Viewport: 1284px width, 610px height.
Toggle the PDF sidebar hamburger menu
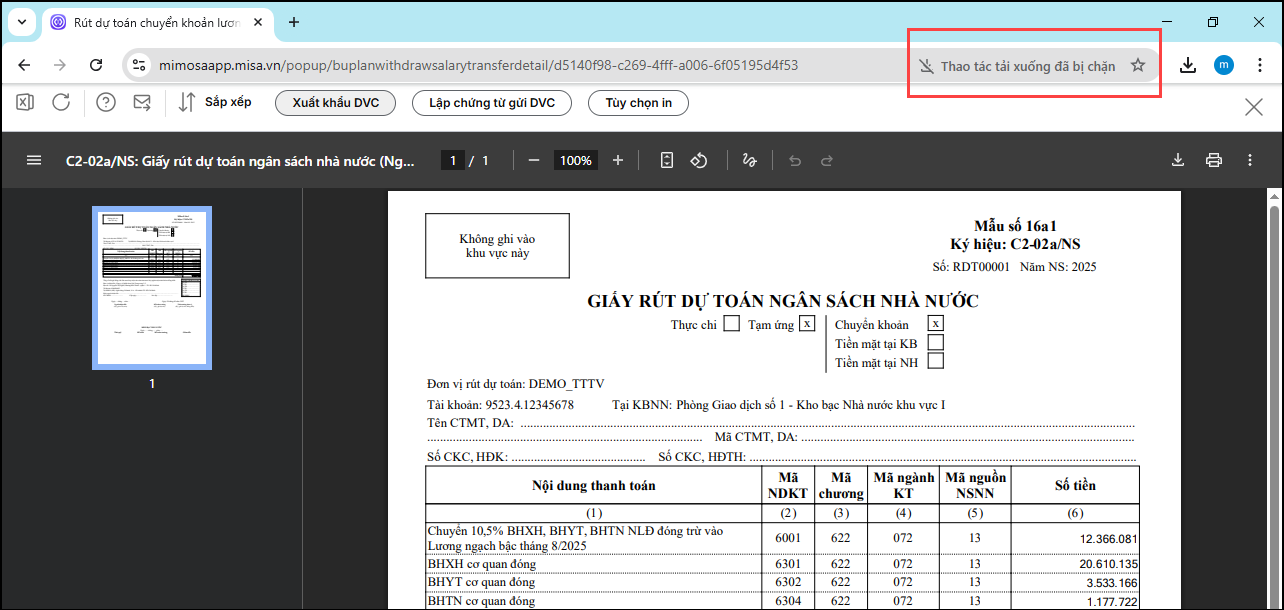tap(34, 160)
